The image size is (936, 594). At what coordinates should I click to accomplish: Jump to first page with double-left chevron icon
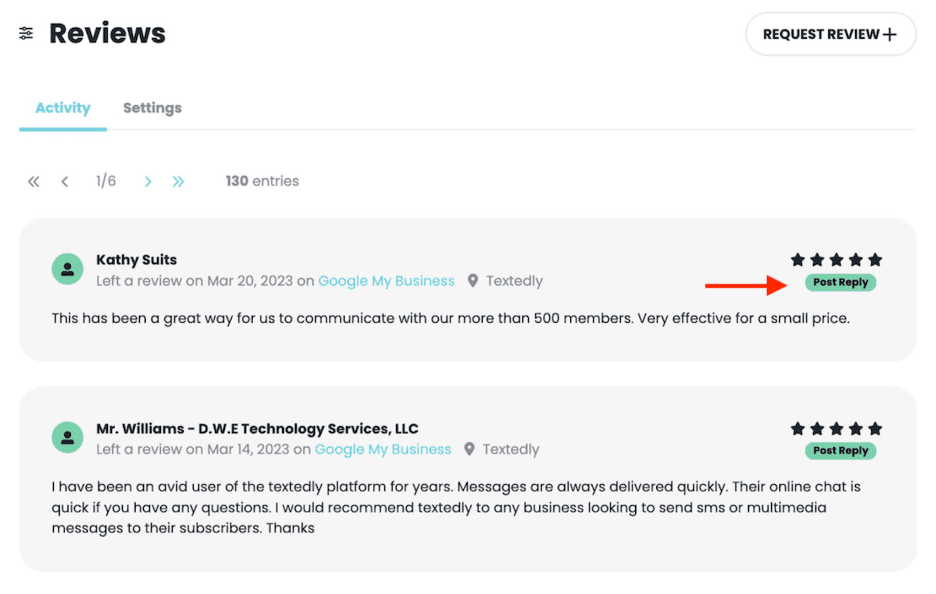tap(33, 181)
